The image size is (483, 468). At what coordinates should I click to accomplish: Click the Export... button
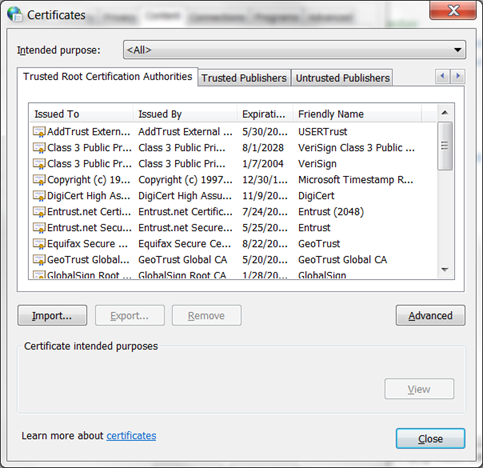[x=130, y=315]
